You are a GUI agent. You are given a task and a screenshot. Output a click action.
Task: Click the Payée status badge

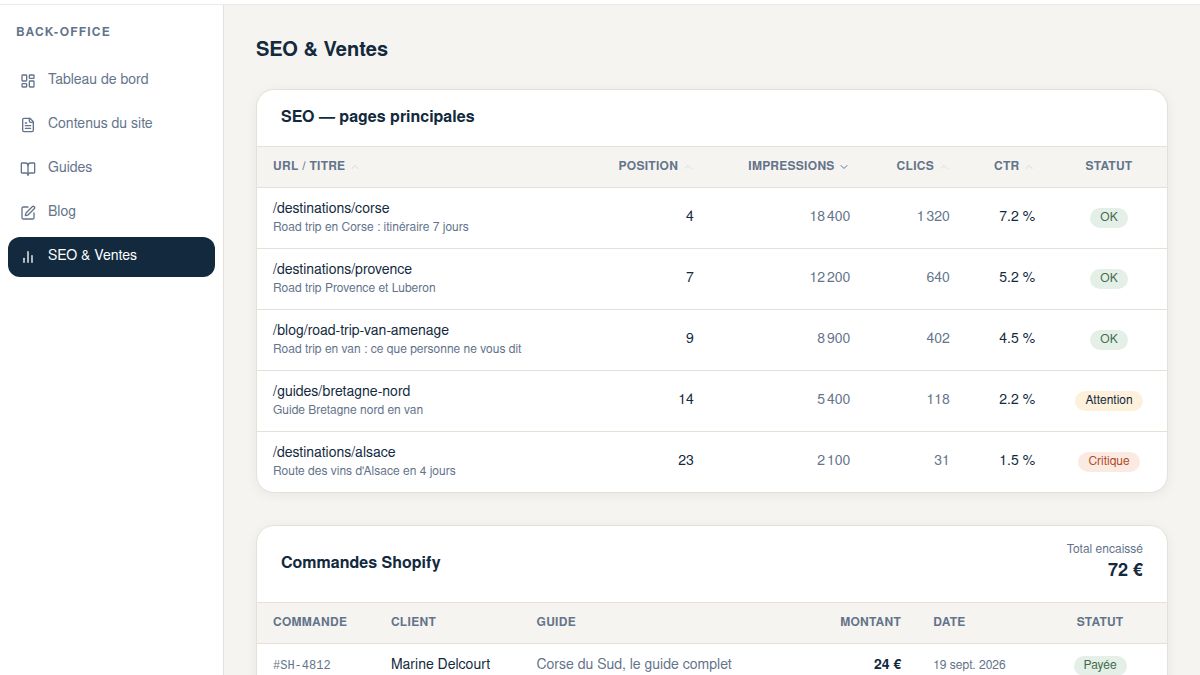coord(1100,665)
